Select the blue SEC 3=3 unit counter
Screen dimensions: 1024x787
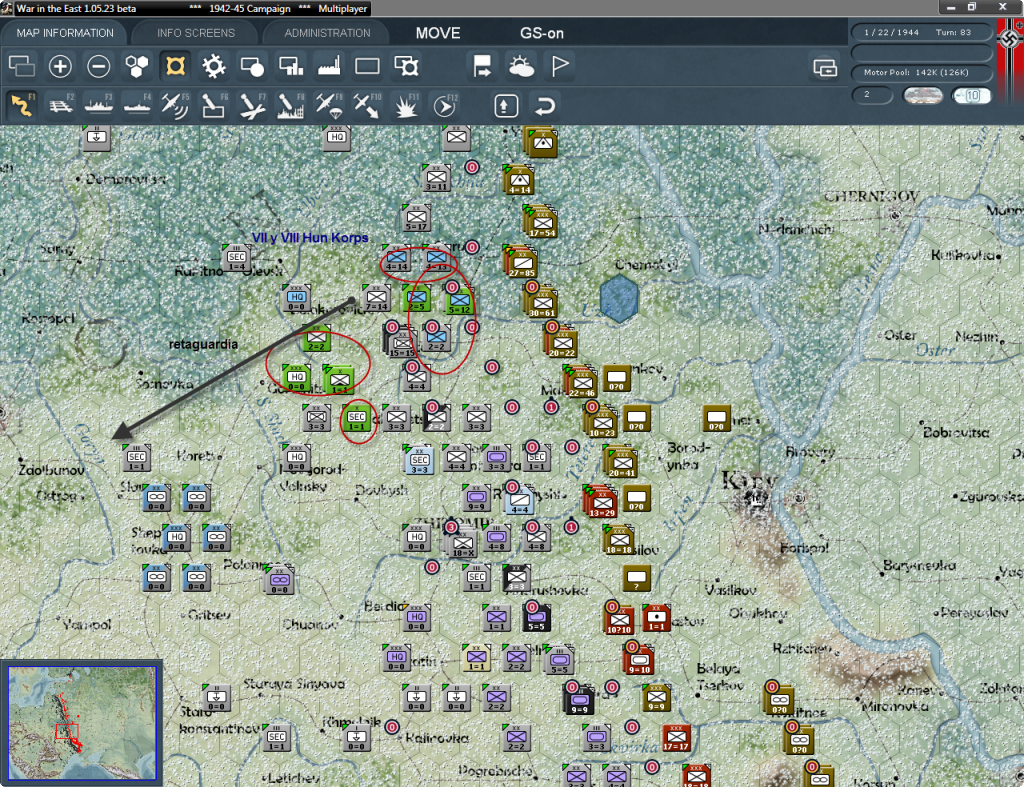(419, 460)
